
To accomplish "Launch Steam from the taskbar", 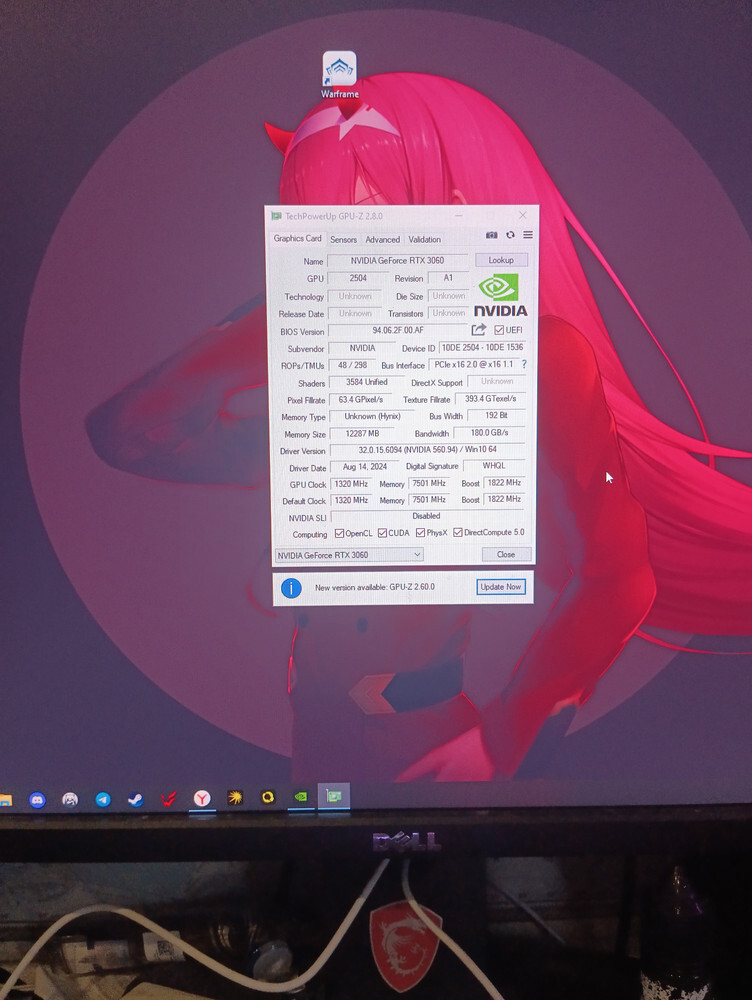I will (x=135, y=799).
